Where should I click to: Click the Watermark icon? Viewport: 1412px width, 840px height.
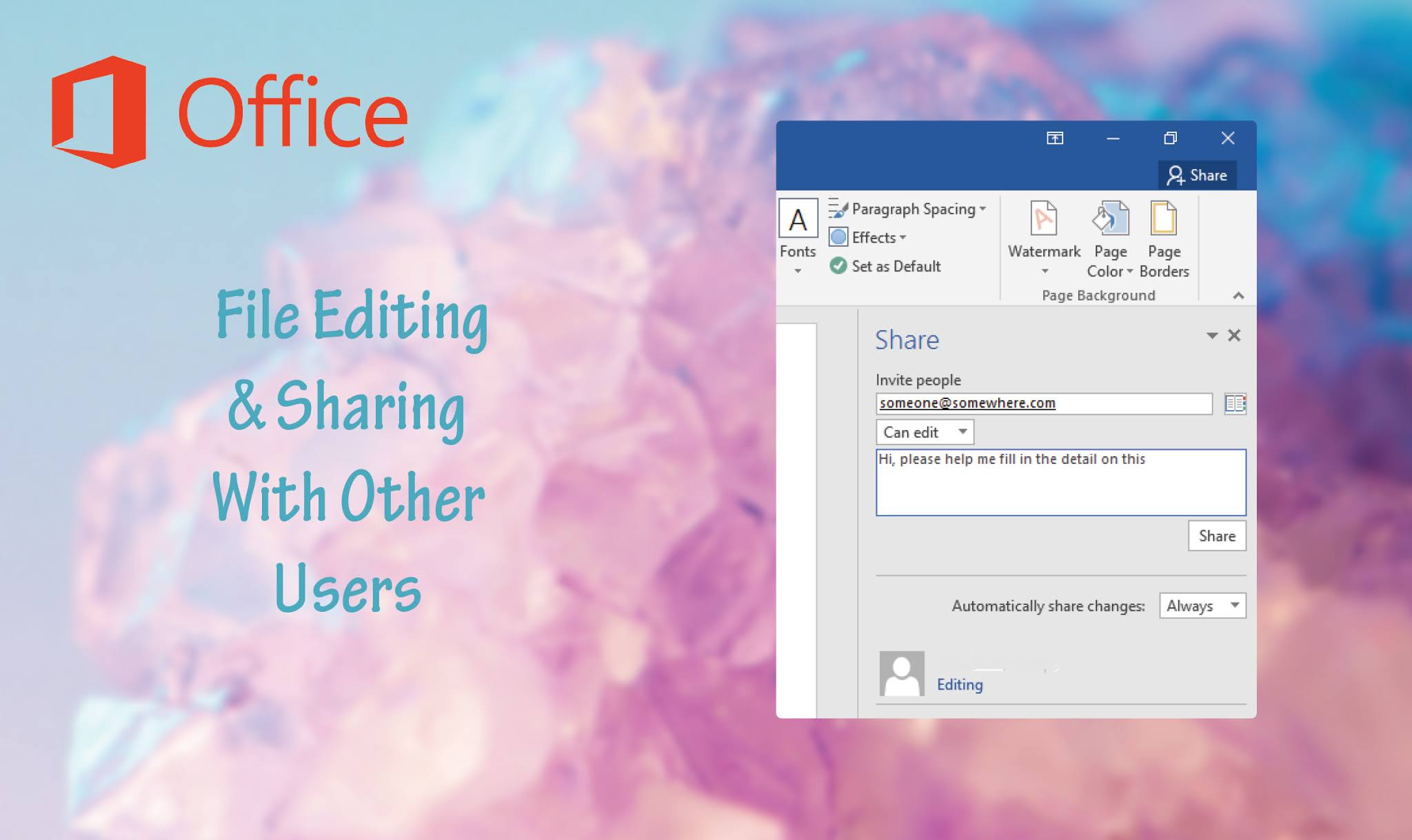click(x=1044, y=219)
